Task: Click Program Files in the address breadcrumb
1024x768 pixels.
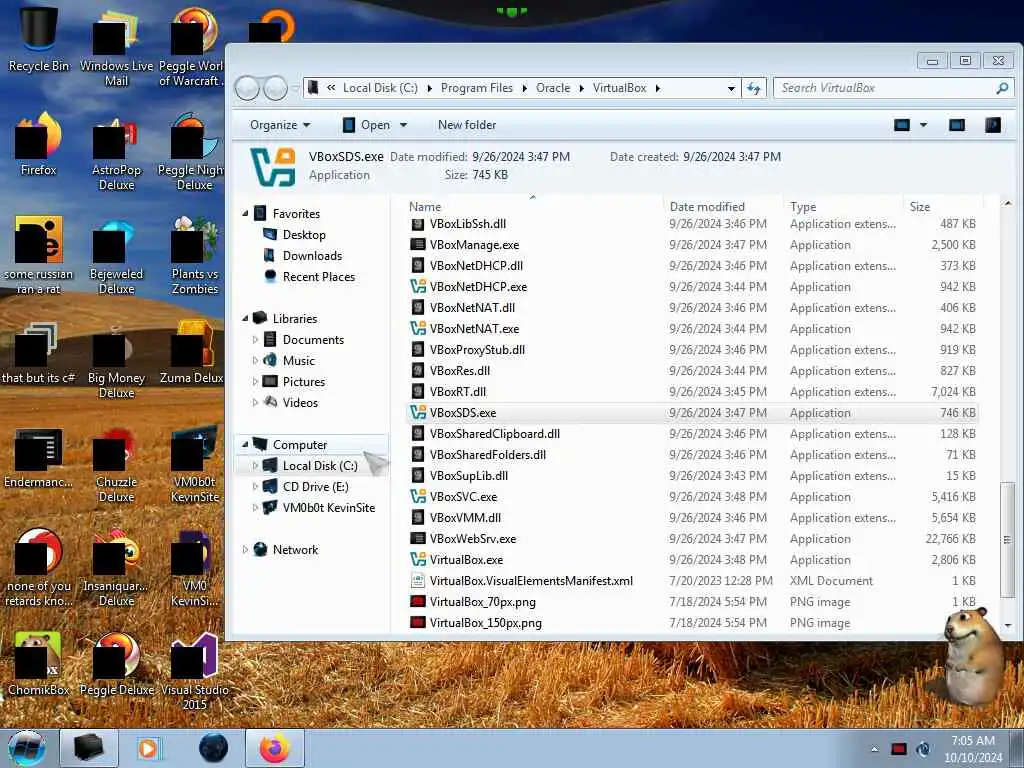Action: point(477,88)
